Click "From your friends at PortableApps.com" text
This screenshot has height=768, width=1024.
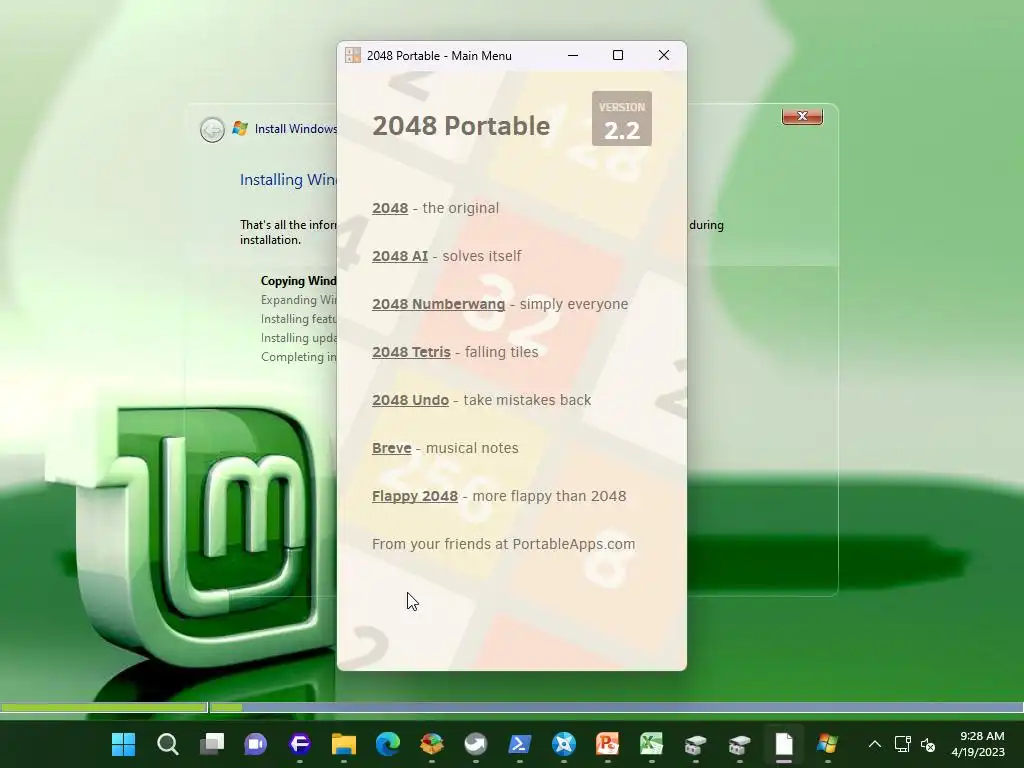tap(504, 544)
